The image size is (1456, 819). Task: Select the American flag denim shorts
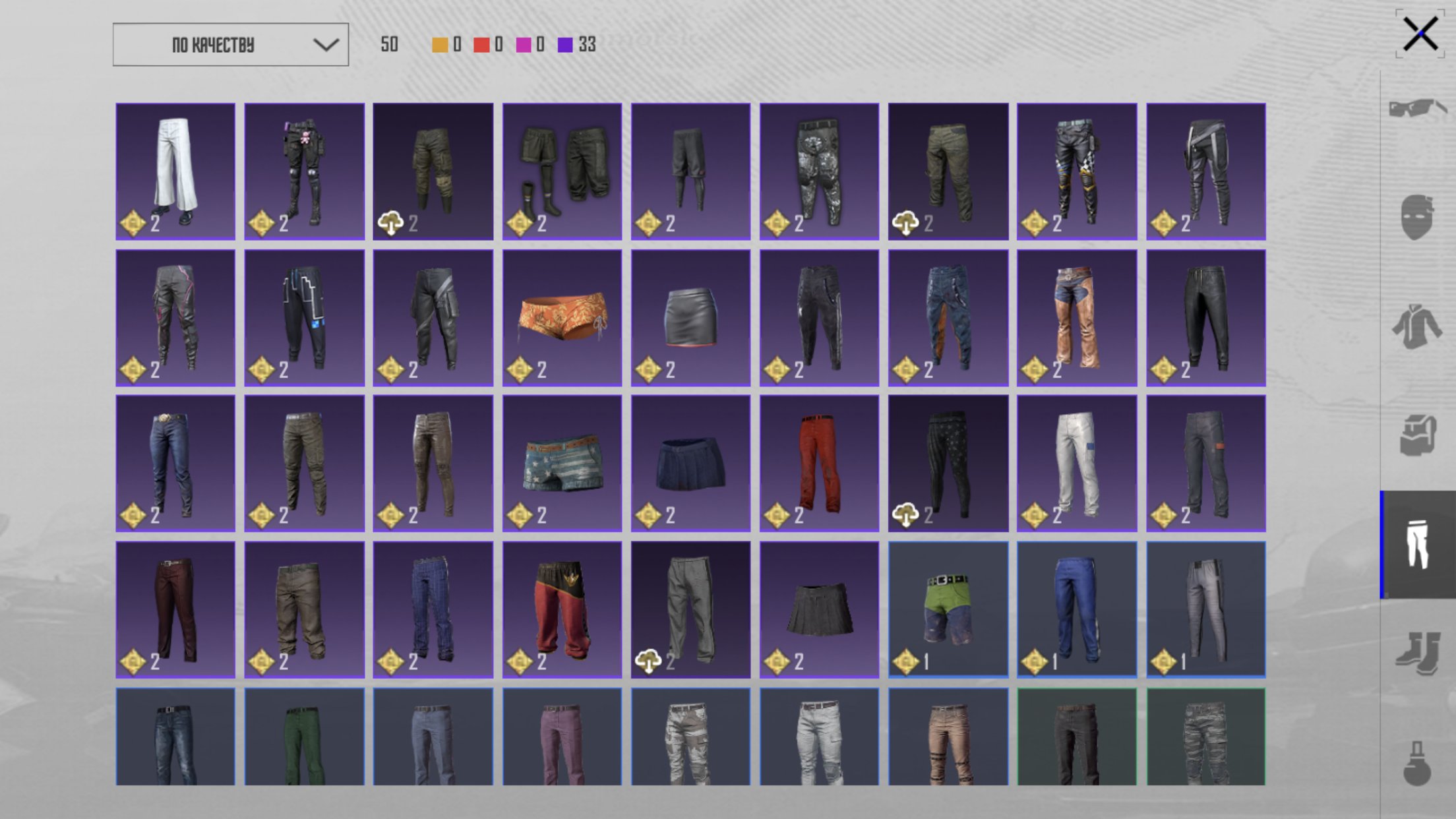[x=562, y=464]
